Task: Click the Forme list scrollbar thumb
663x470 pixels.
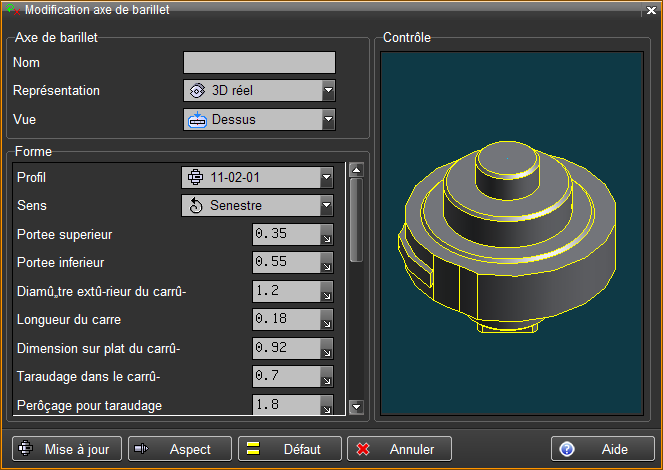Action: pyautogui.click(x=356, y=220)
